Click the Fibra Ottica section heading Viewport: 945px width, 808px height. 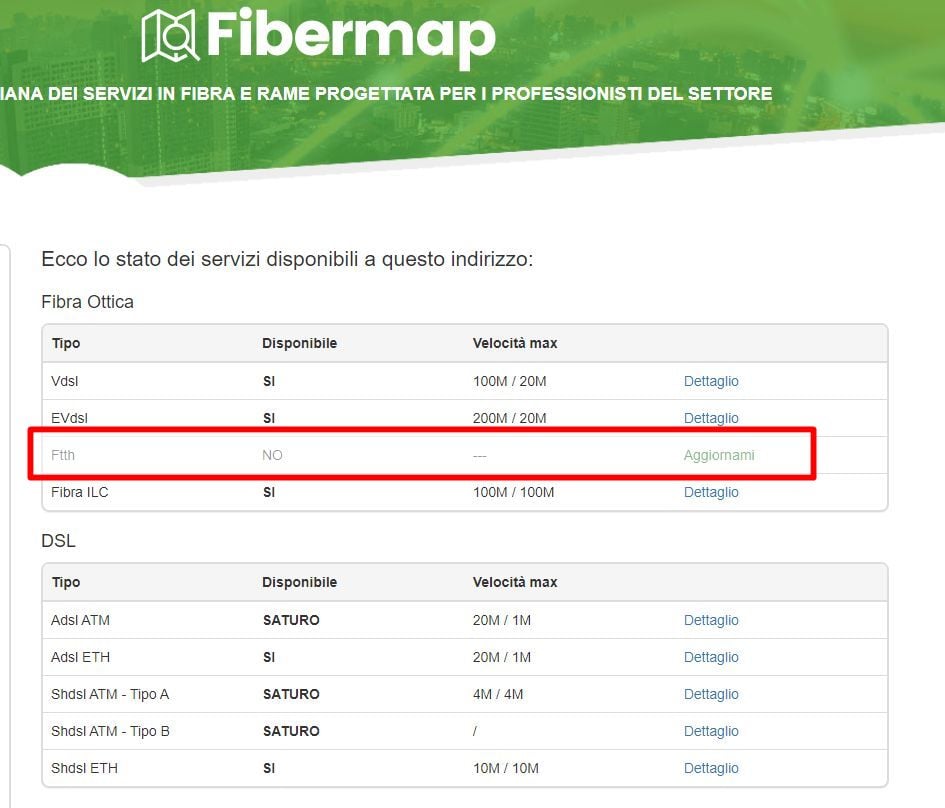[x=87, y=302]
